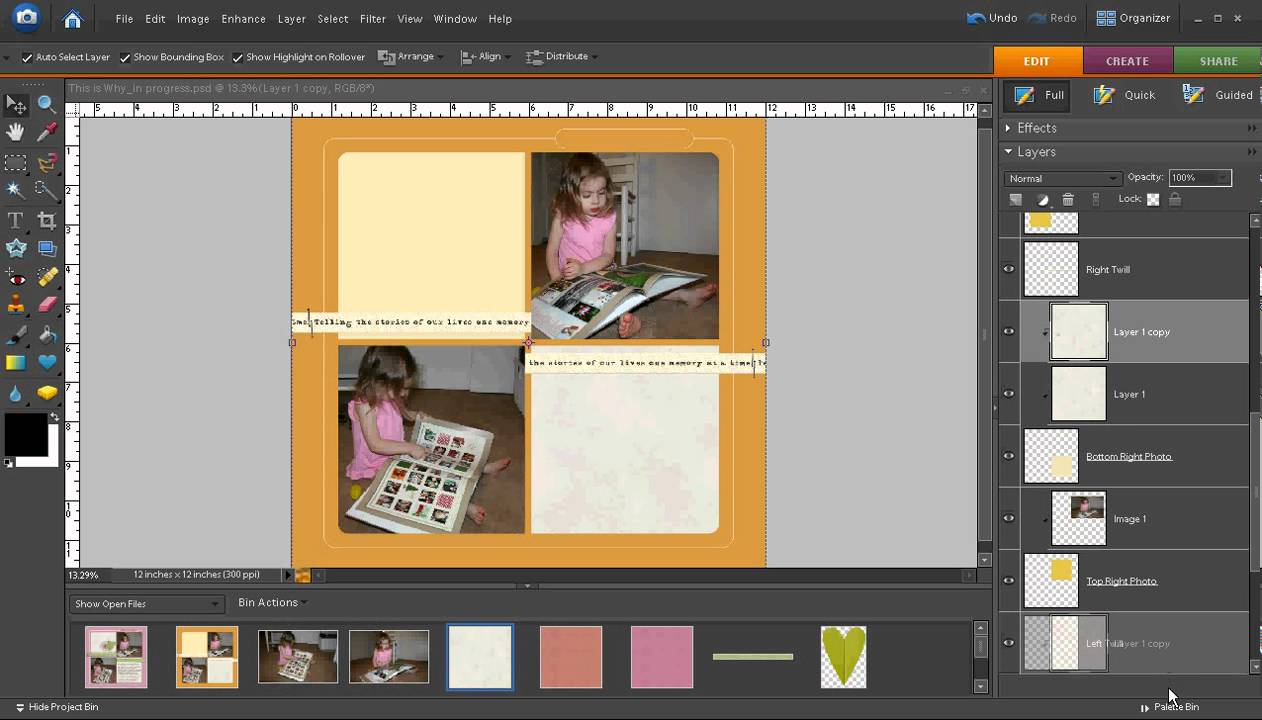This screenshot has height=720, width=1262.
Task: Click Hide Project Bin
Action: pyautogui.click(x=56, y=707)
